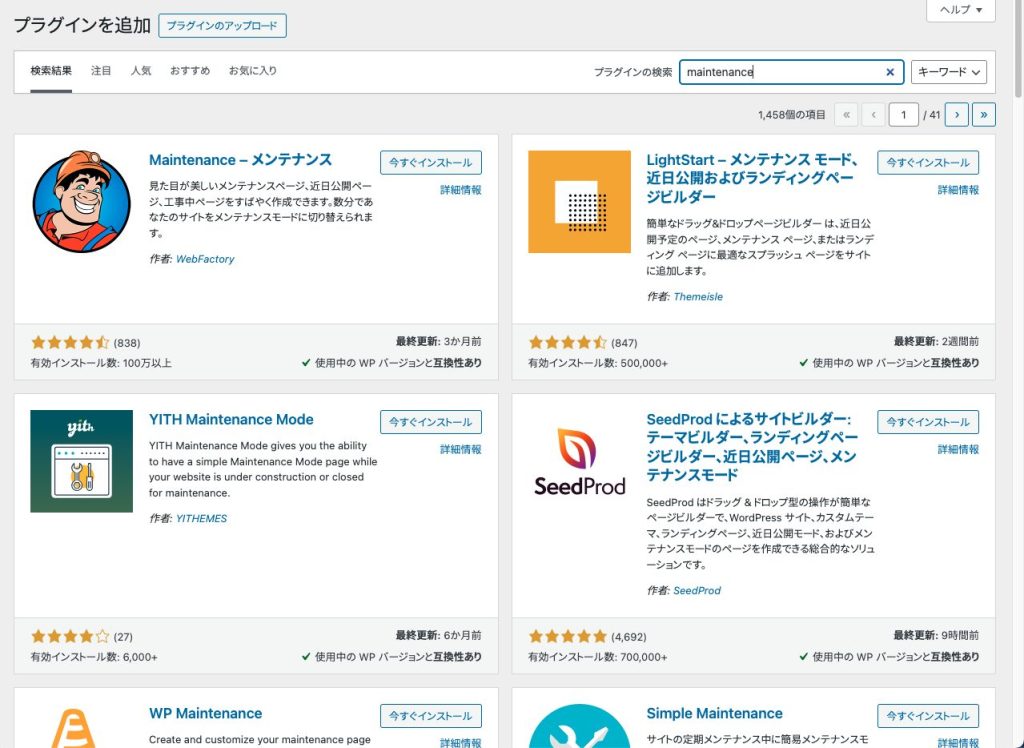Install the WP Maintenance plugin
The image size is (1024, 748).
tap(430, 716)
